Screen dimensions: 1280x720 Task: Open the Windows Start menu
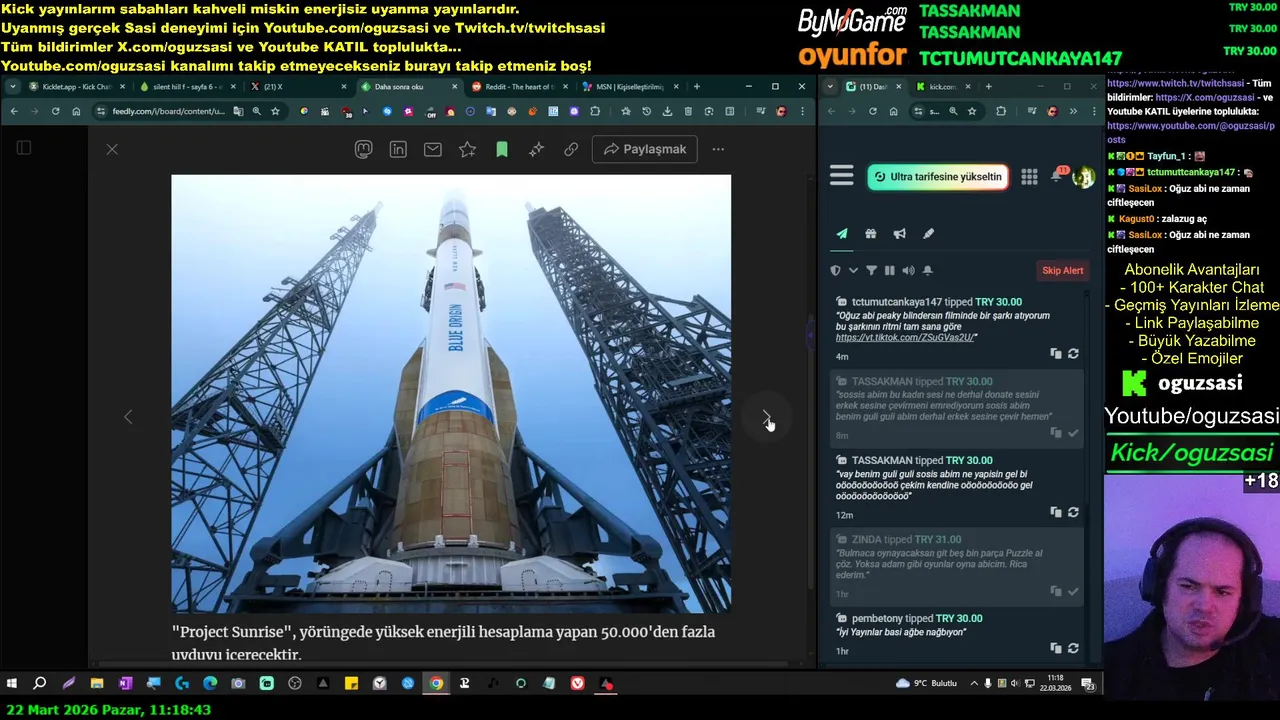(x=12, y=684)
